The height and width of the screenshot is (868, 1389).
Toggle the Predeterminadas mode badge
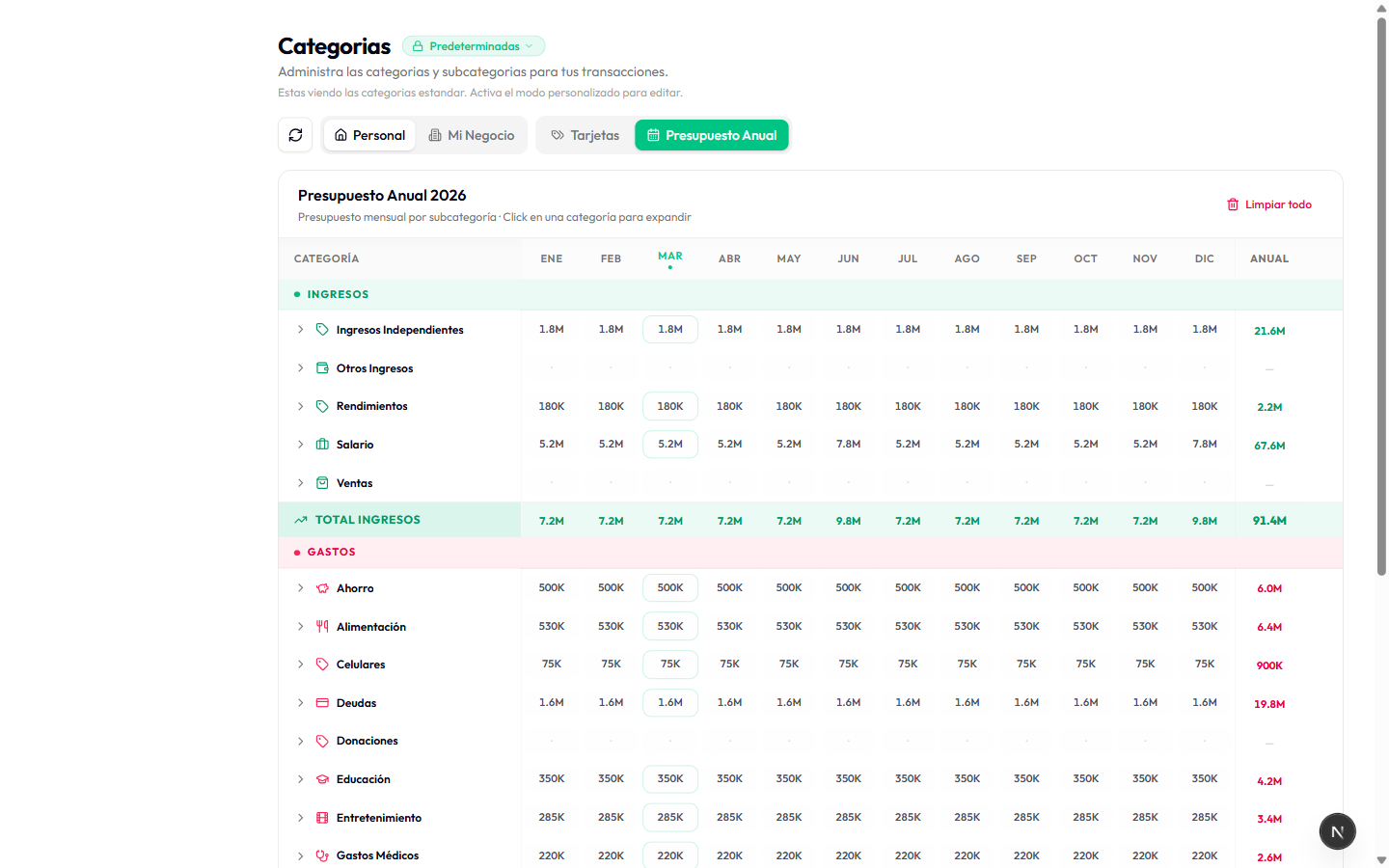pyautogui.click(x=474, y=45)
